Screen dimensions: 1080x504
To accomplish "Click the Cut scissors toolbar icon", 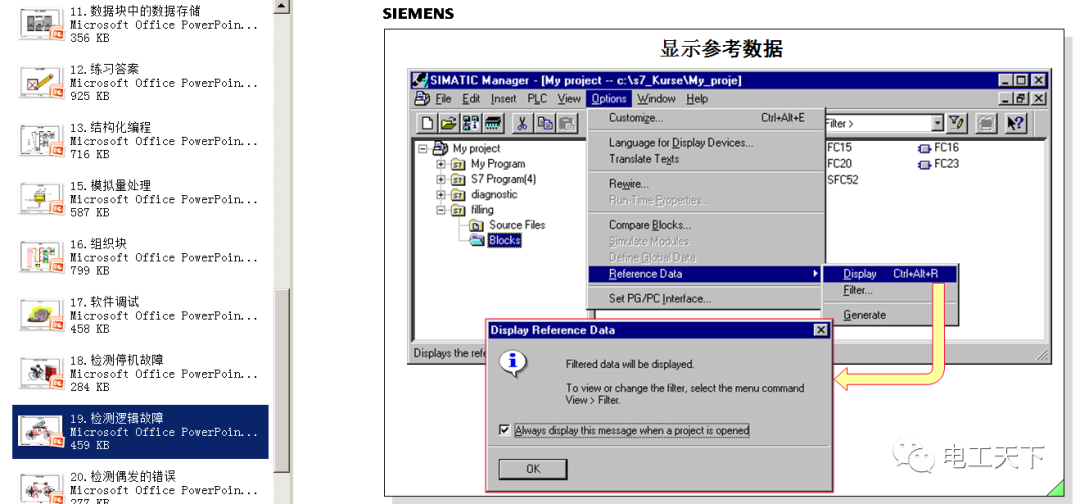I will [x=522, y=124].
